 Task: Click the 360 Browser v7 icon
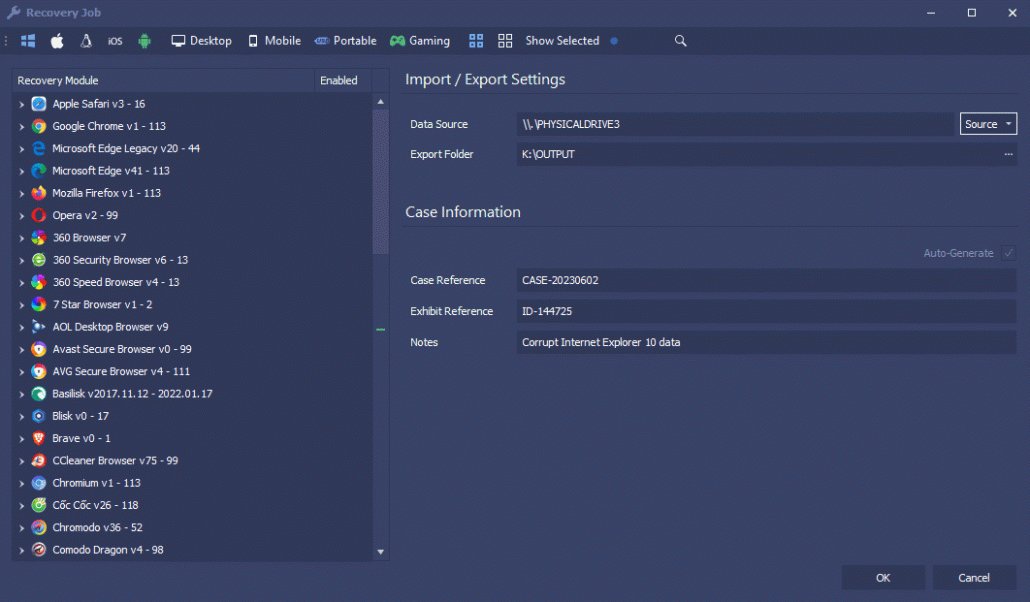coord(39,238)
